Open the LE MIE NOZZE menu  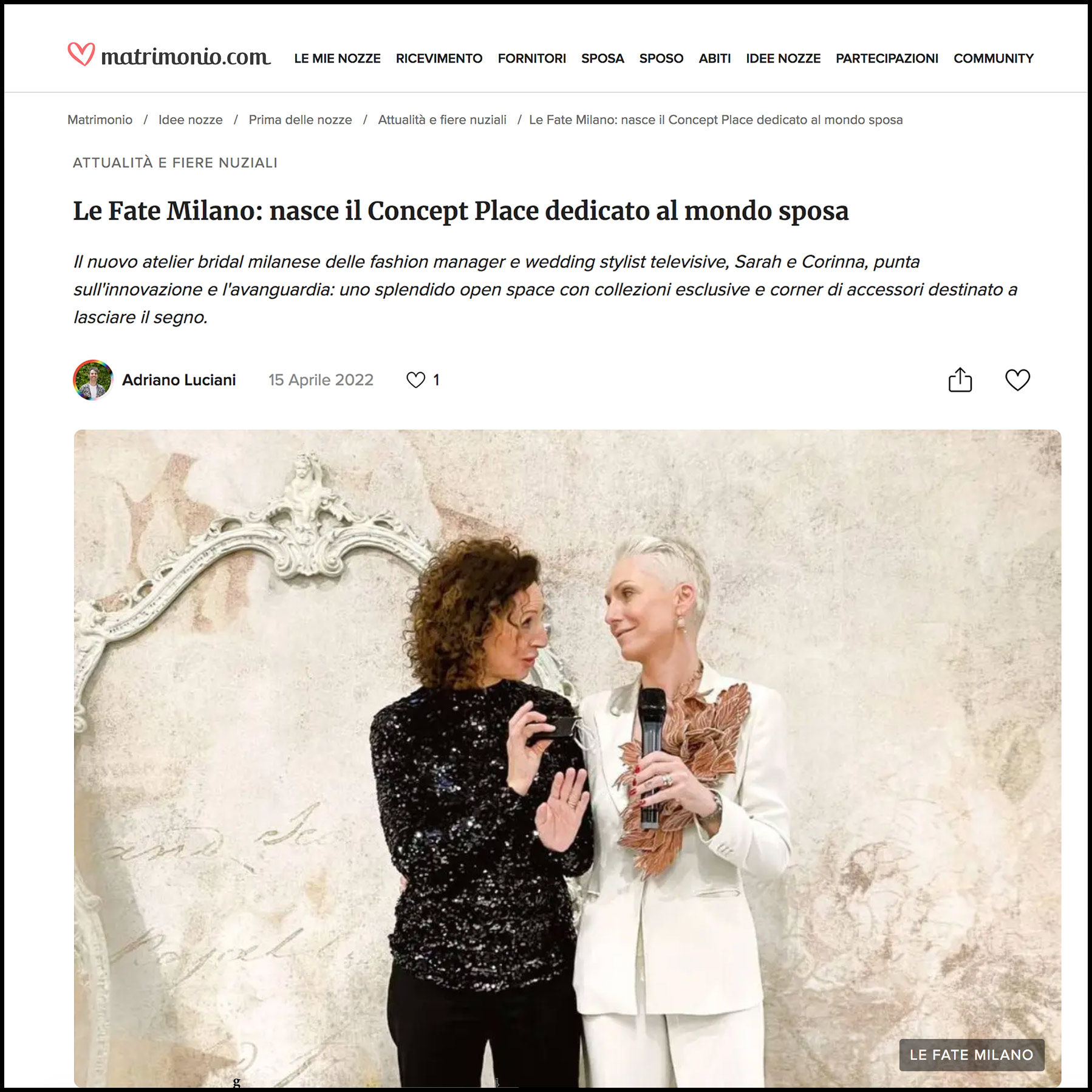click(x=337, y=58)
